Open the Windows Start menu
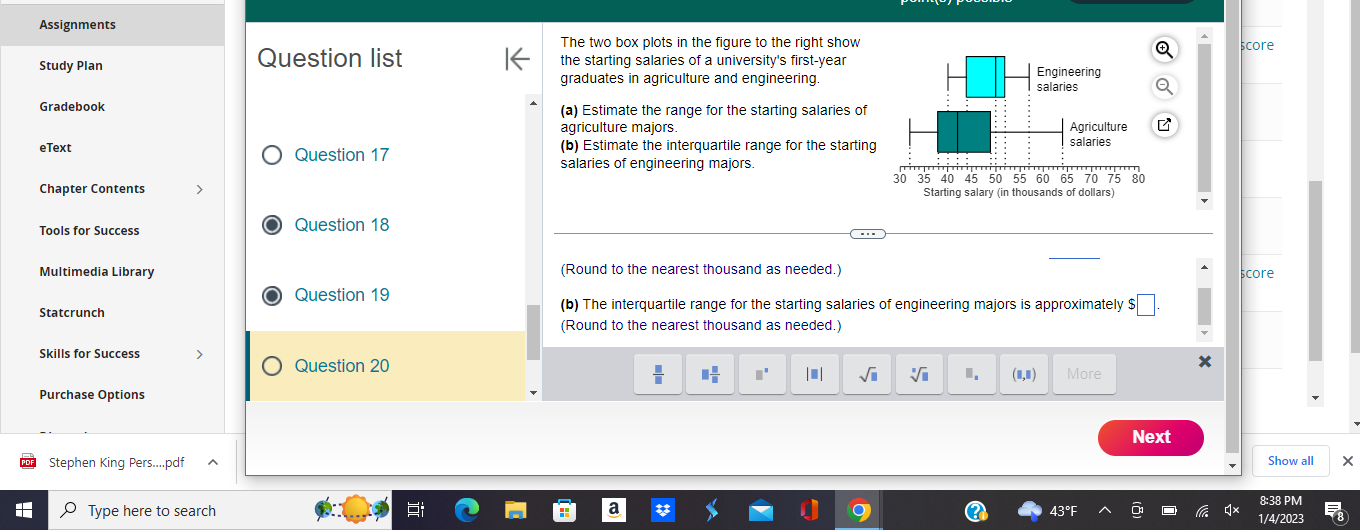The height and width of the screenshot is (530, 1360). coord(23,511)
